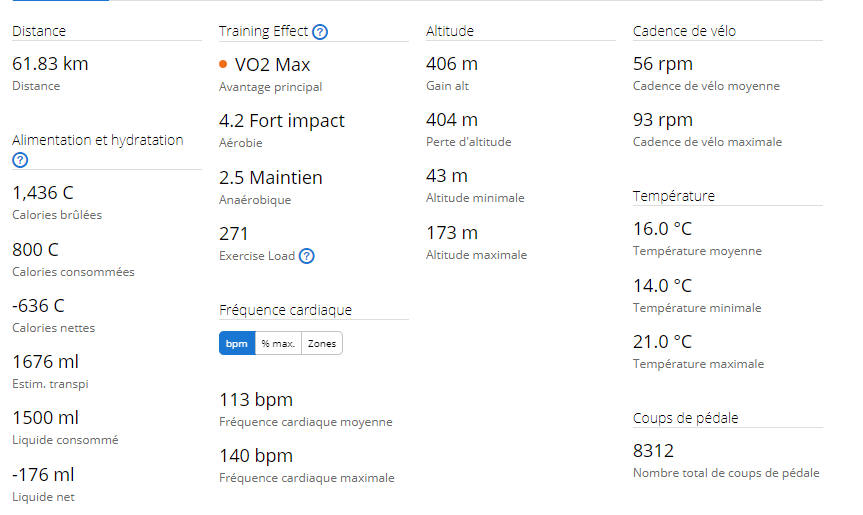Switch heart rate view to Zones
Screen dimensions: 863x515
point(322,343)
